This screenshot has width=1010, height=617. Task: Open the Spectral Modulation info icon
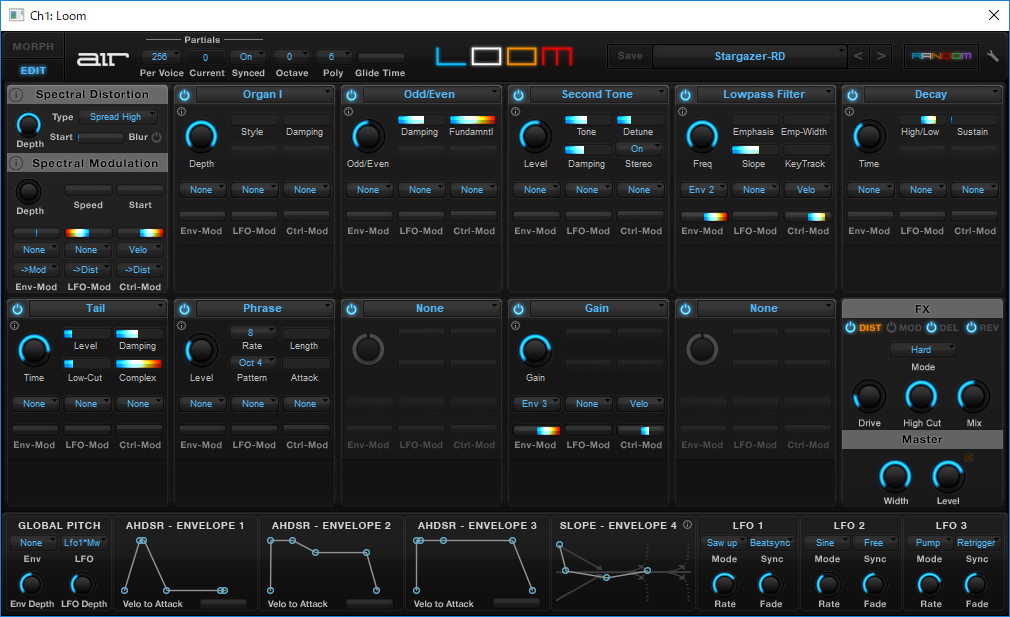17,164
